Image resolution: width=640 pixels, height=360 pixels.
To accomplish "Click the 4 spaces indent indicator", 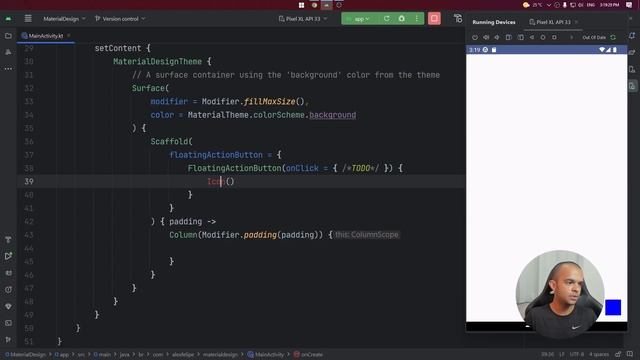I will point(599,354).
